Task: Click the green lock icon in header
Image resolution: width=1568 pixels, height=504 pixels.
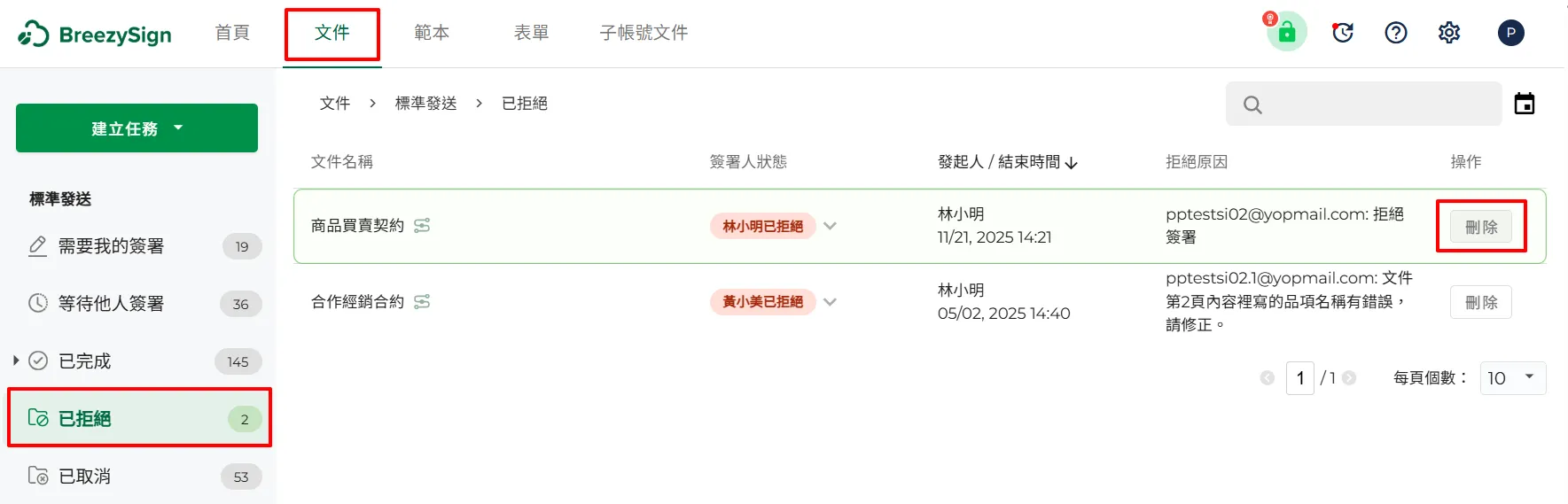Action: 1287,33
